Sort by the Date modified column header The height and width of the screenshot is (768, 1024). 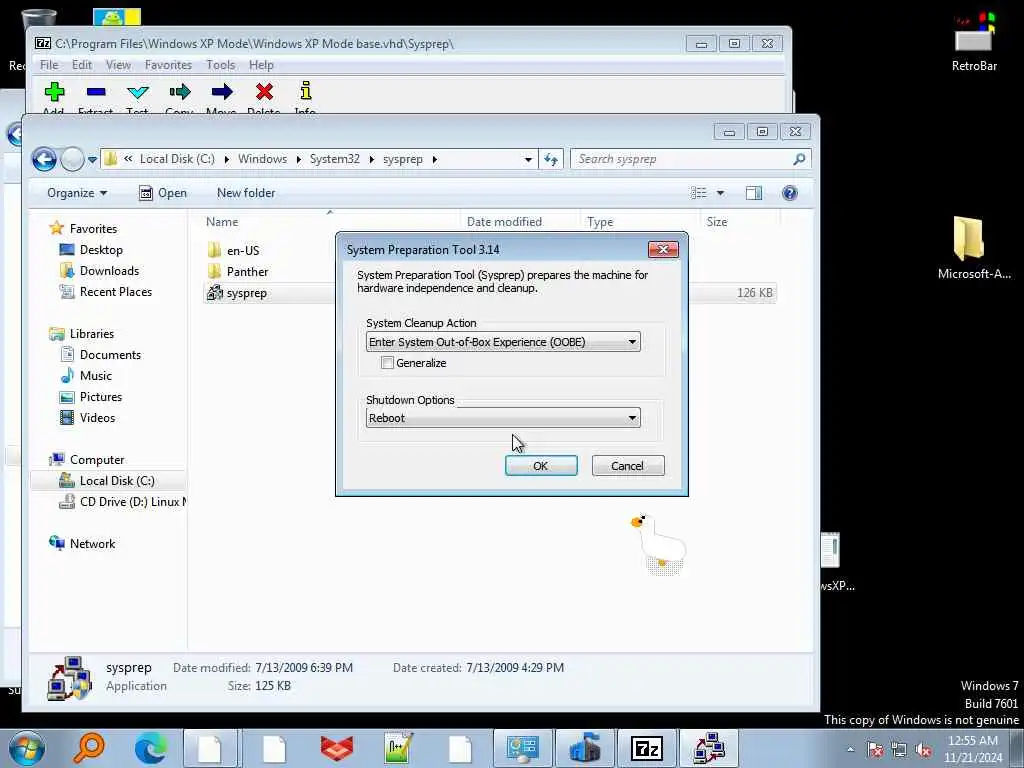pyautogui.click(x=504, y=221)
